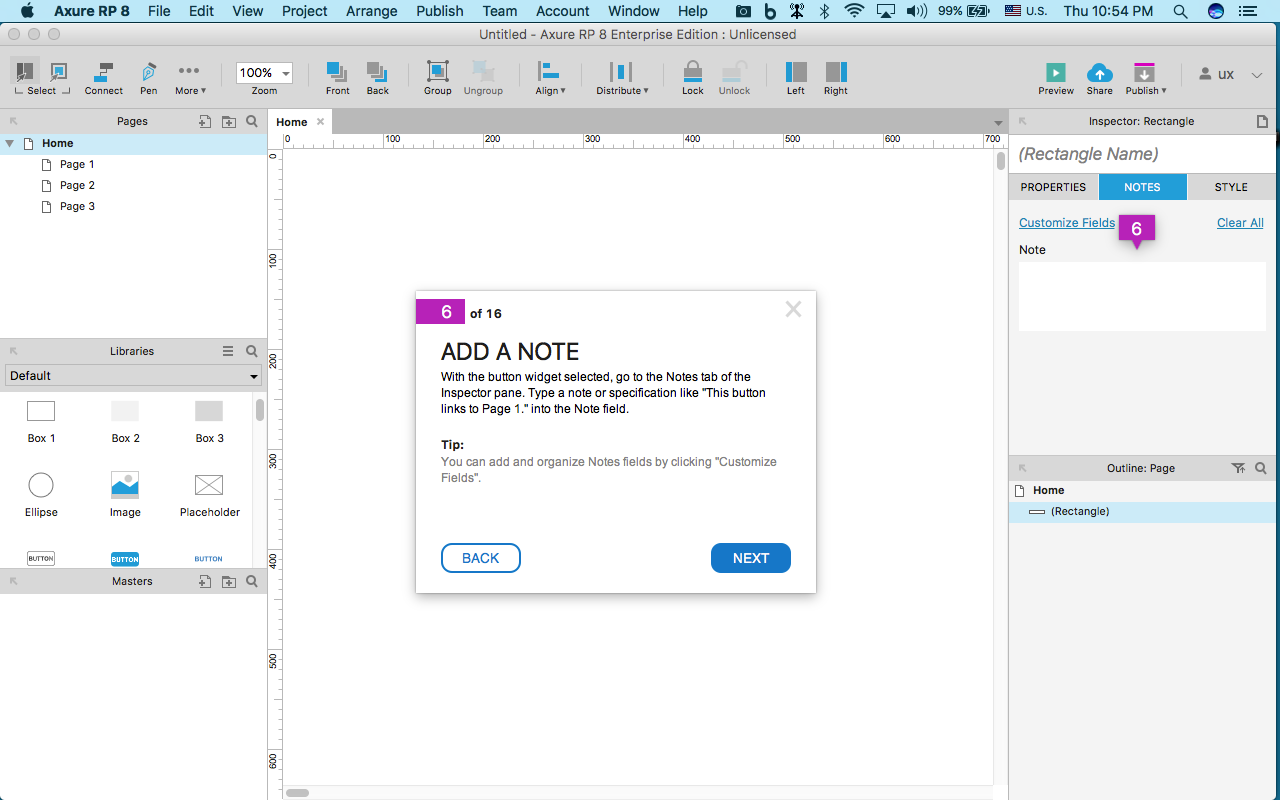Search the Libraries pane
The width and height of the screenshot is (1280, 800).
[252, 351]
